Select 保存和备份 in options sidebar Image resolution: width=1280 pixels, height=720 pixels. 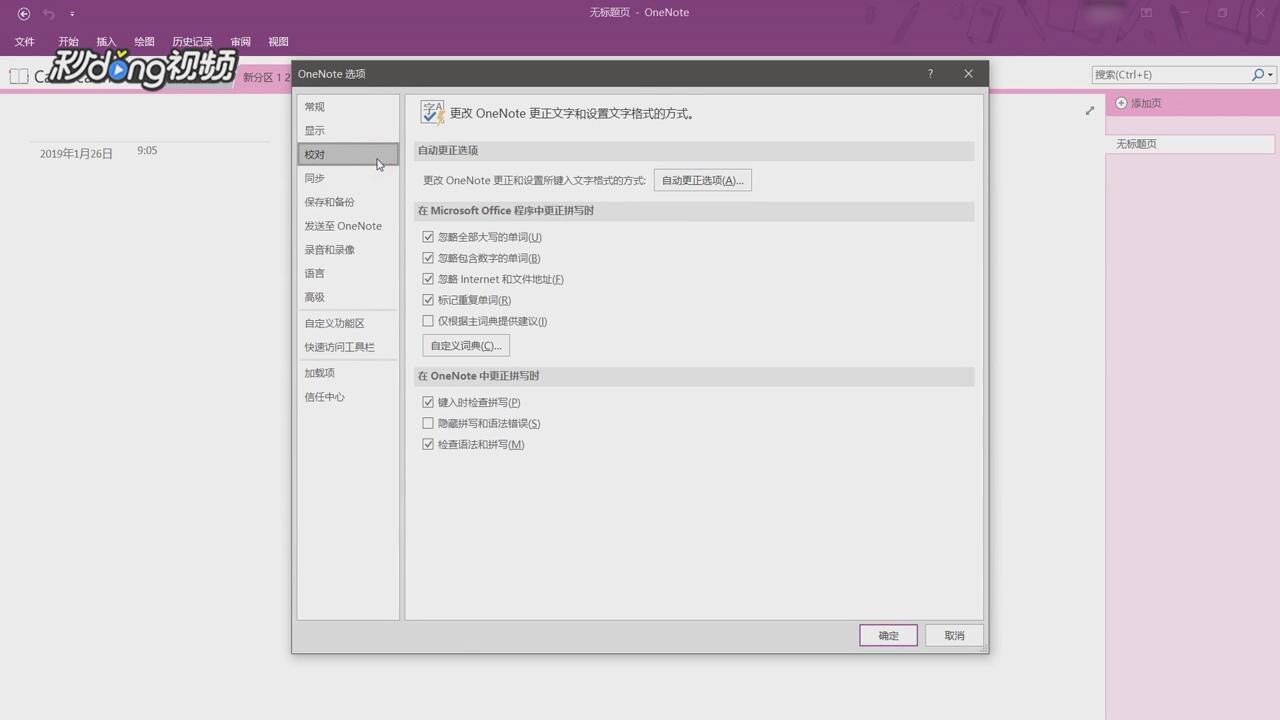[x=348, y=202]
